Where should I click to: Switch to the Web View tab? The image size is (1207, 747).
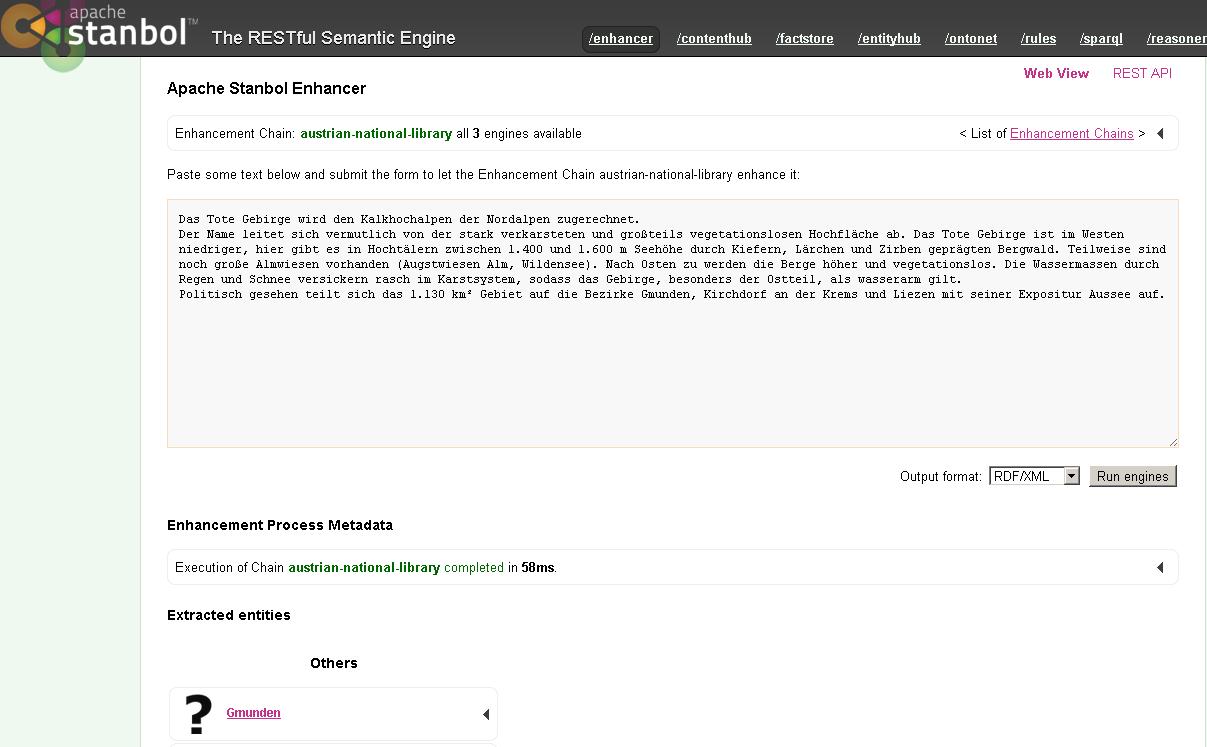(x=1056, y=73)
